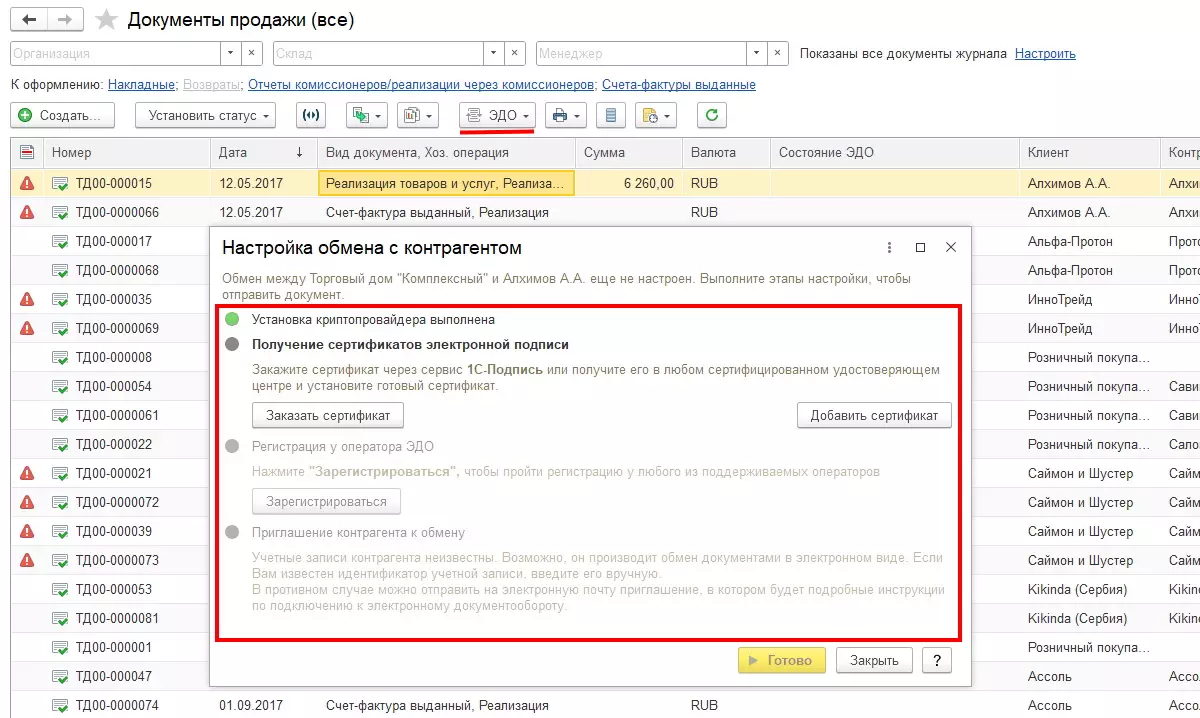Click posted-document icon in row ТД00-000015
This screenshot has width=1200, height=718.
click(x=61, y=183)
